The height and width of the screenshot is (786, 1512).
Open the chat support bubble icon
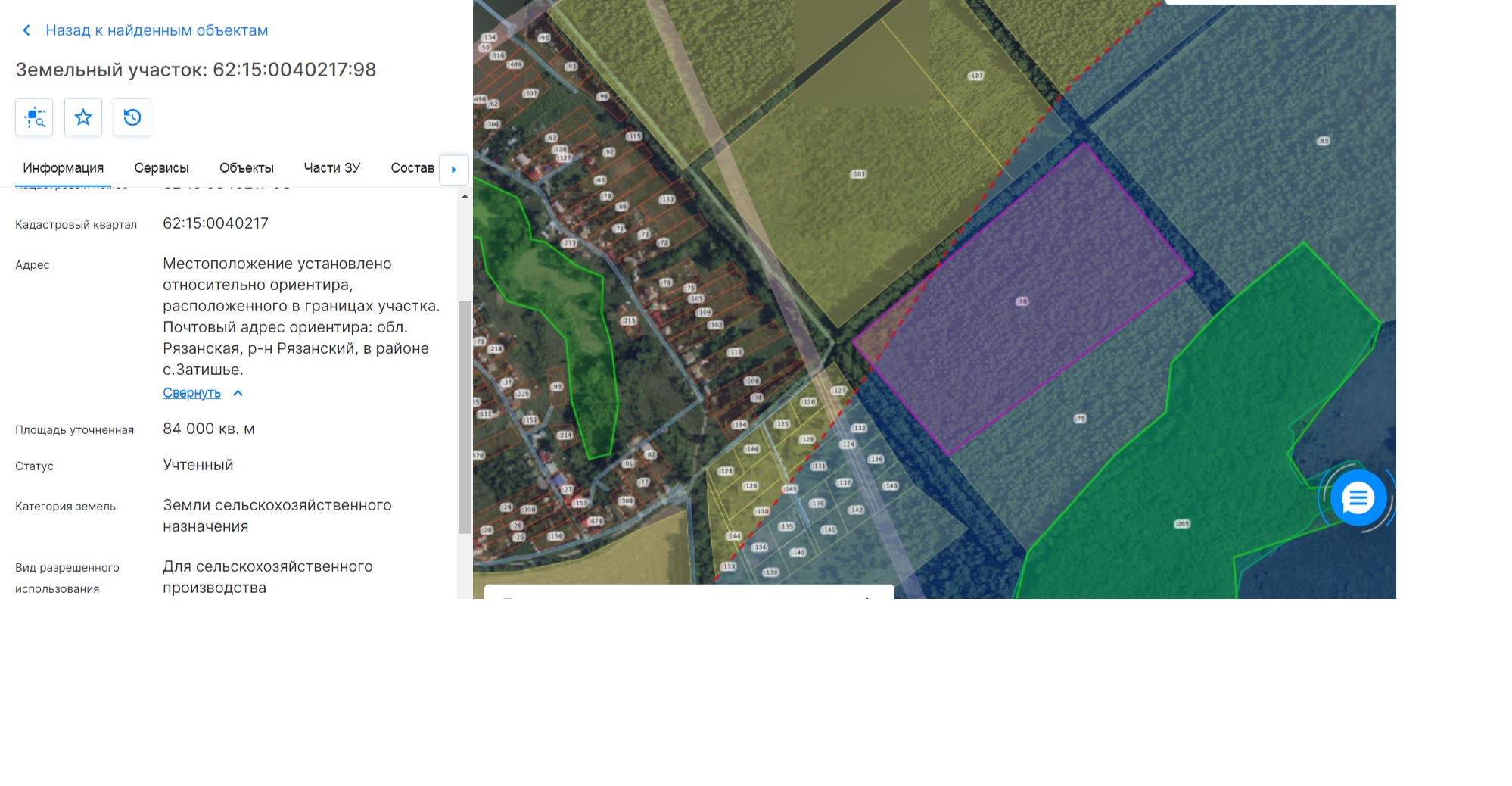tap(1358, 498)
